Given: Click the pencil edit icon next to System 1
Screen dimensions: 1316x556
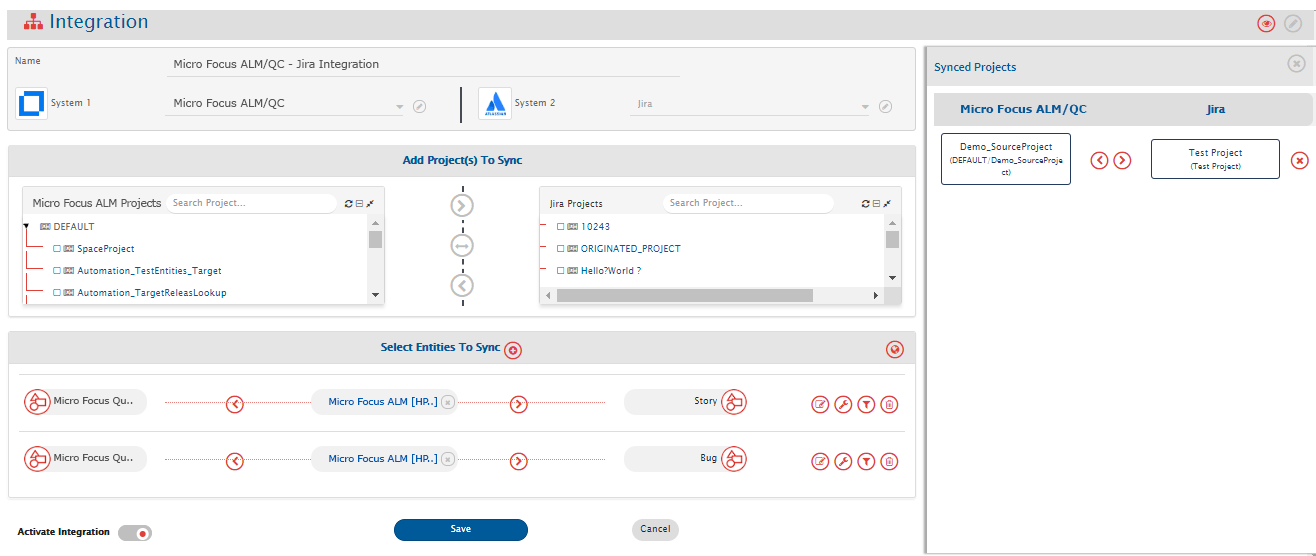Looking at the screenshot, I should click(x=420, y=107).
